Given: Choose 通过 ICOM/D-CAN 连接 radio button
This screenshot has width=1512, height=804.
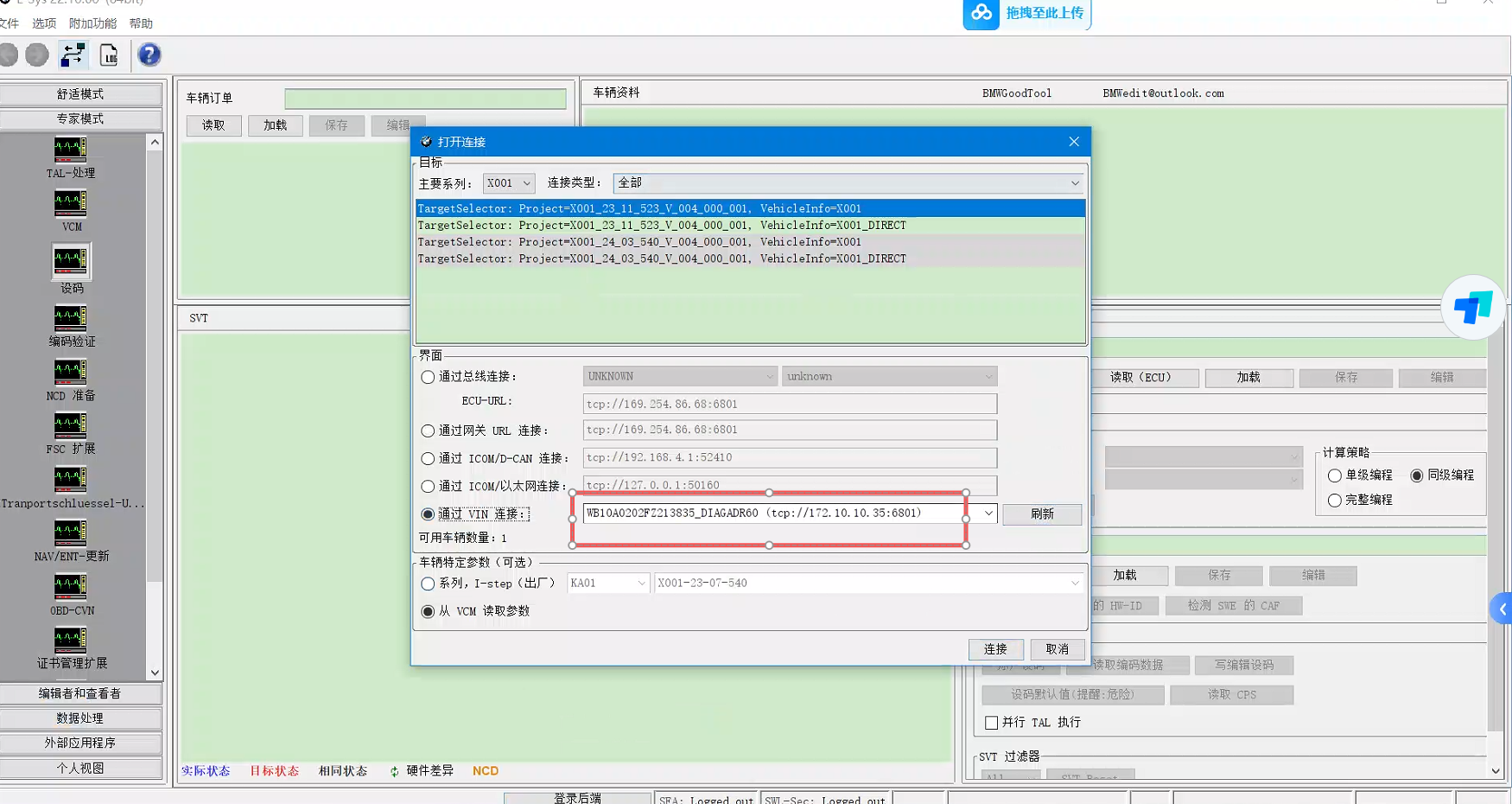Looking at the screenshot, I should pyautogui.click(x=428, y=458).
